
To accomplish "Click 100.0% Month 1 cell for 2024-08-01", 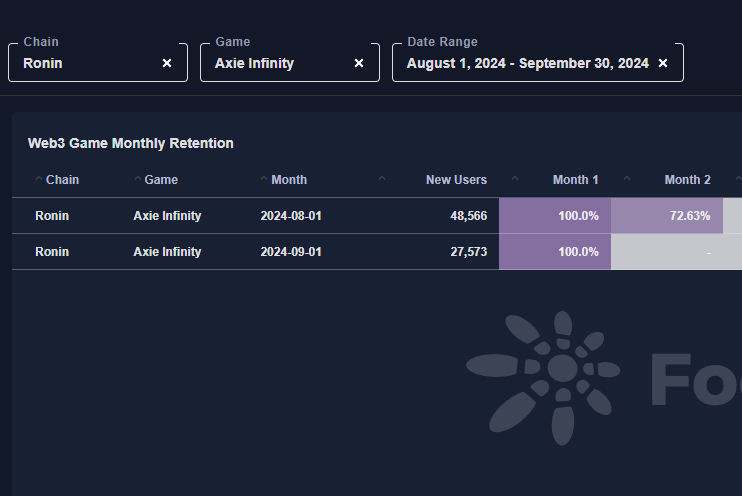I will (555, 216).
